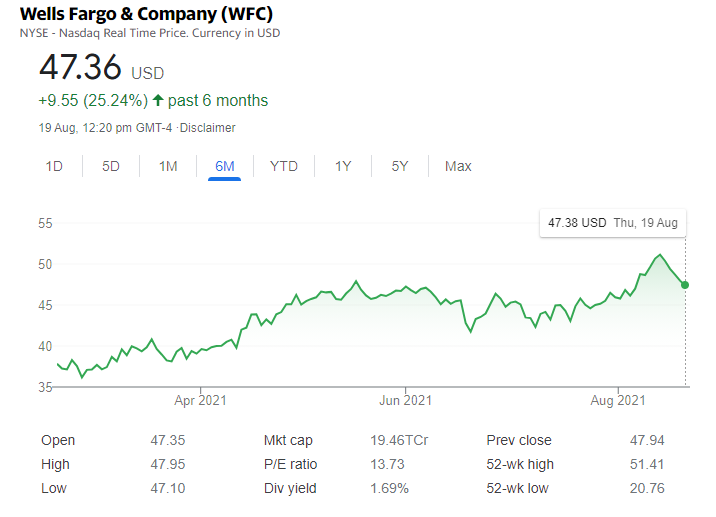Click the Apr 2021 axis label

tap(200, 401)
